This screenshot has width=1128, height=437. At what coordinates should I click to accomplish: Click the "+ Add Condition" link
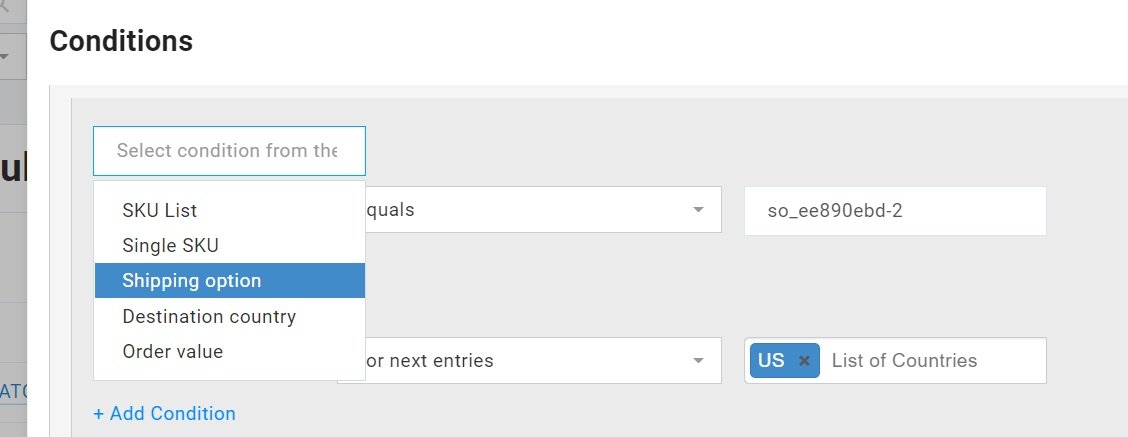[164, 413]
